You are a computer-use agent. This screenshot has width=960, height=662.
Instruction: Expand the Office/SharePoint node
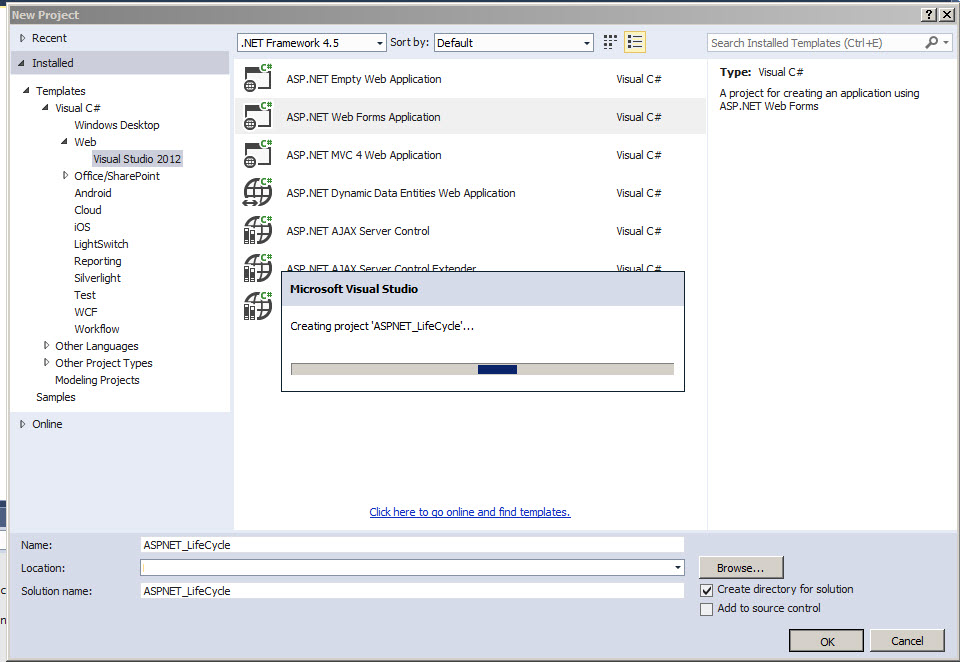tap(66, 176)
